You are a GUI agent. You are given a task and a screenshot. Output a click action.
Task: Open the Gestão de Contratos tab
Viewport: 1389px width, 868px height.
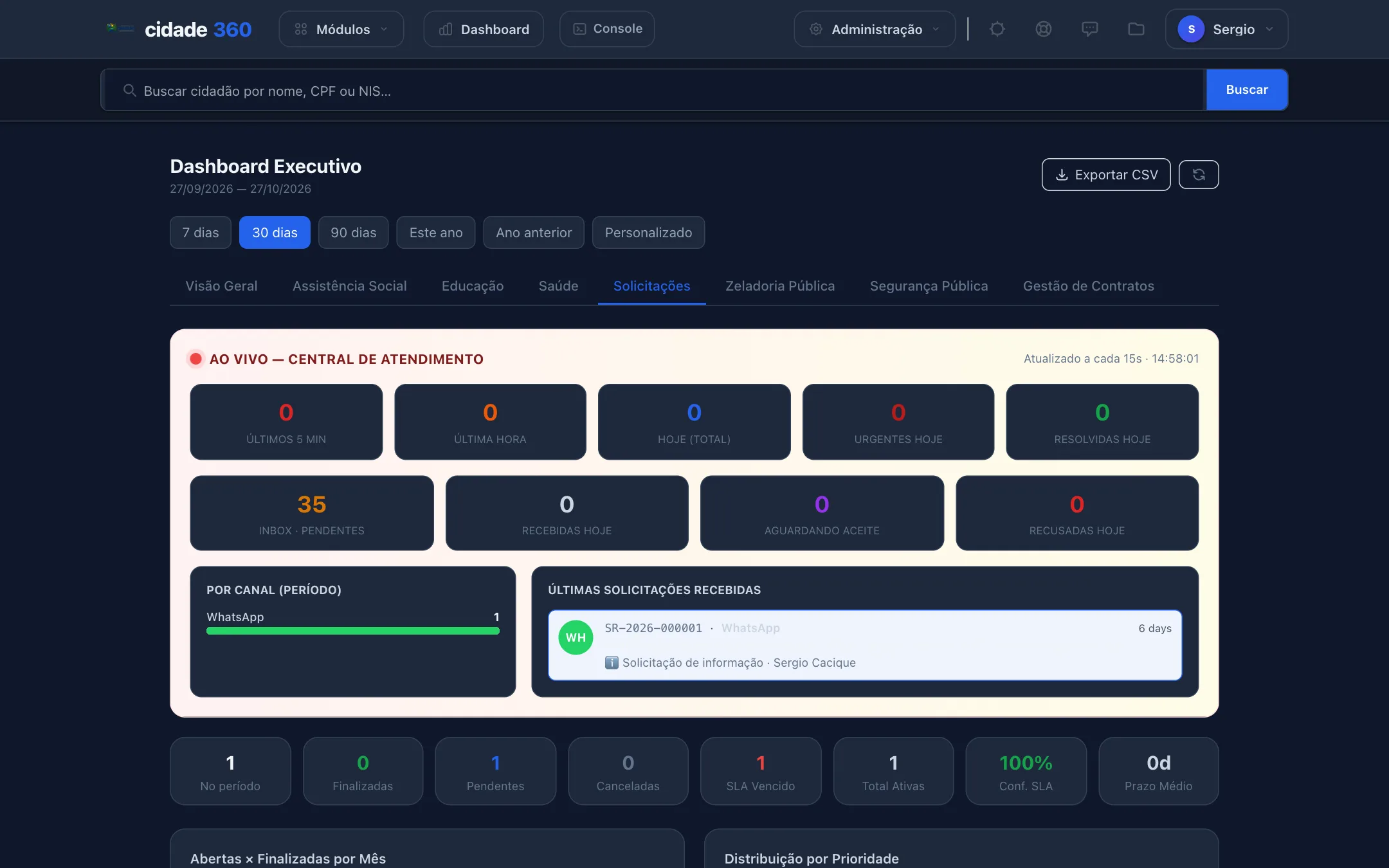tap(1088, 286)
